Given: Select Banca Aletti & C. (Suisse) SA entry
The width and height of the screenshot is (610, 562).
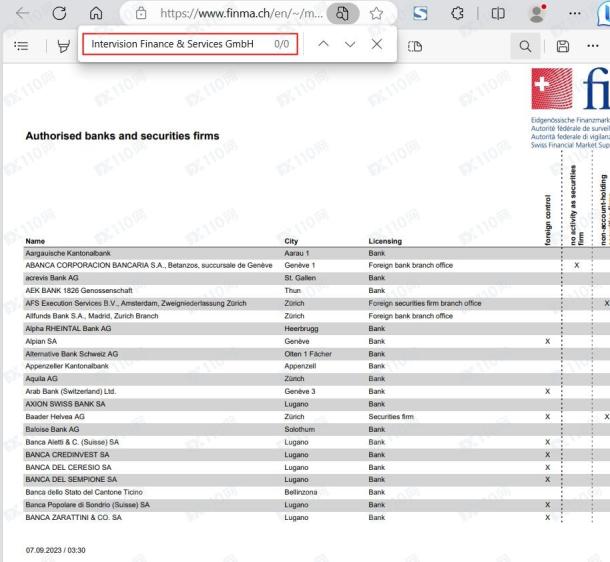Looking at the screenshot, I should point(72,442).
